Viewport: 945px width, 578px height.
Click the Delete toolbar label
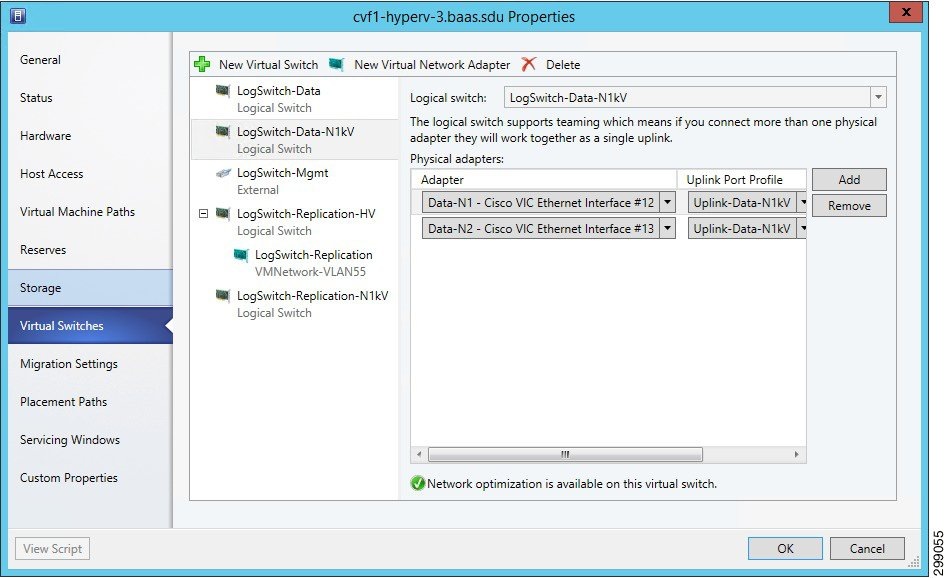tap(563, 64)
